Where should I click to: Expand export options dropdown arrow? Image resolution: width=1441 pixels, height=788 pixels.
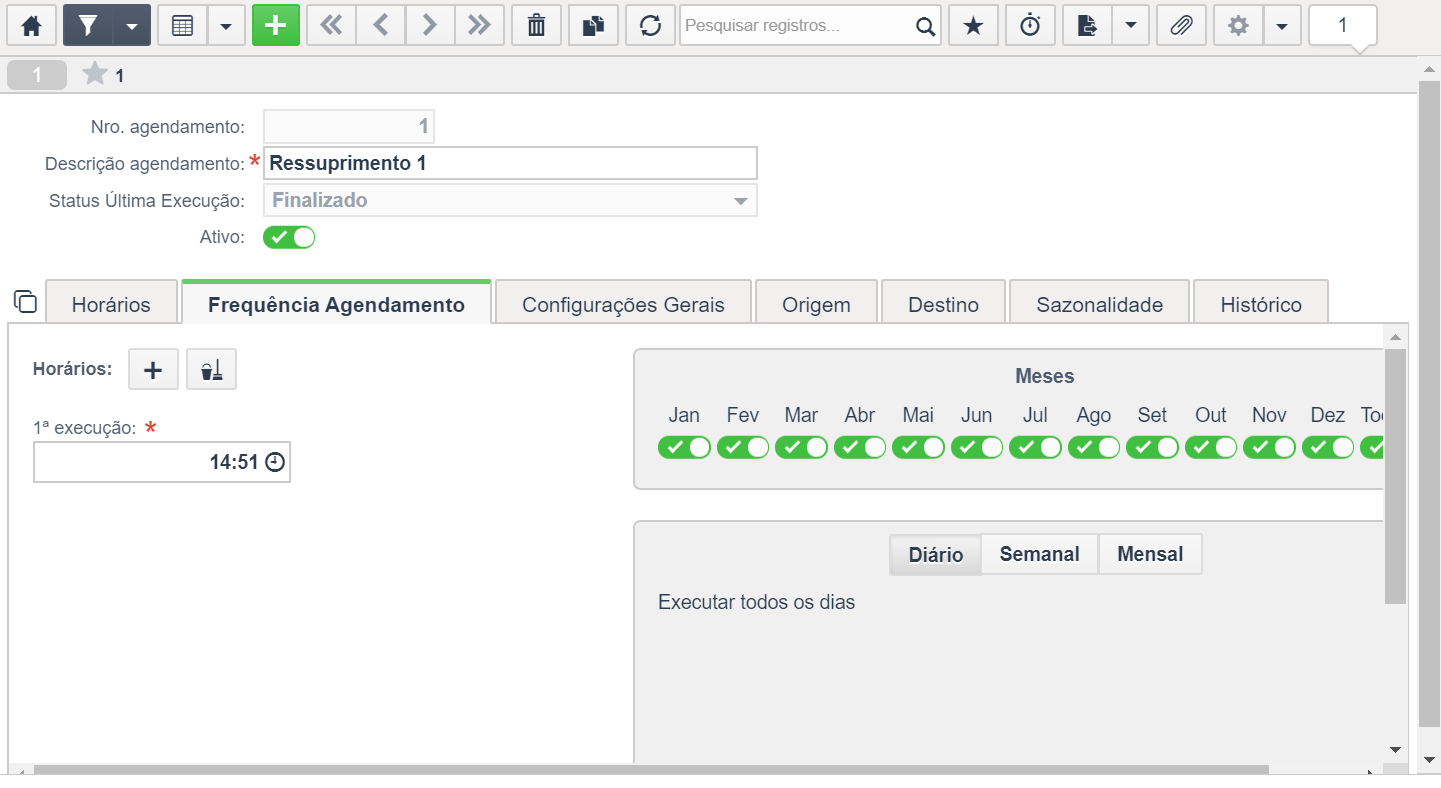(1131, 26)
